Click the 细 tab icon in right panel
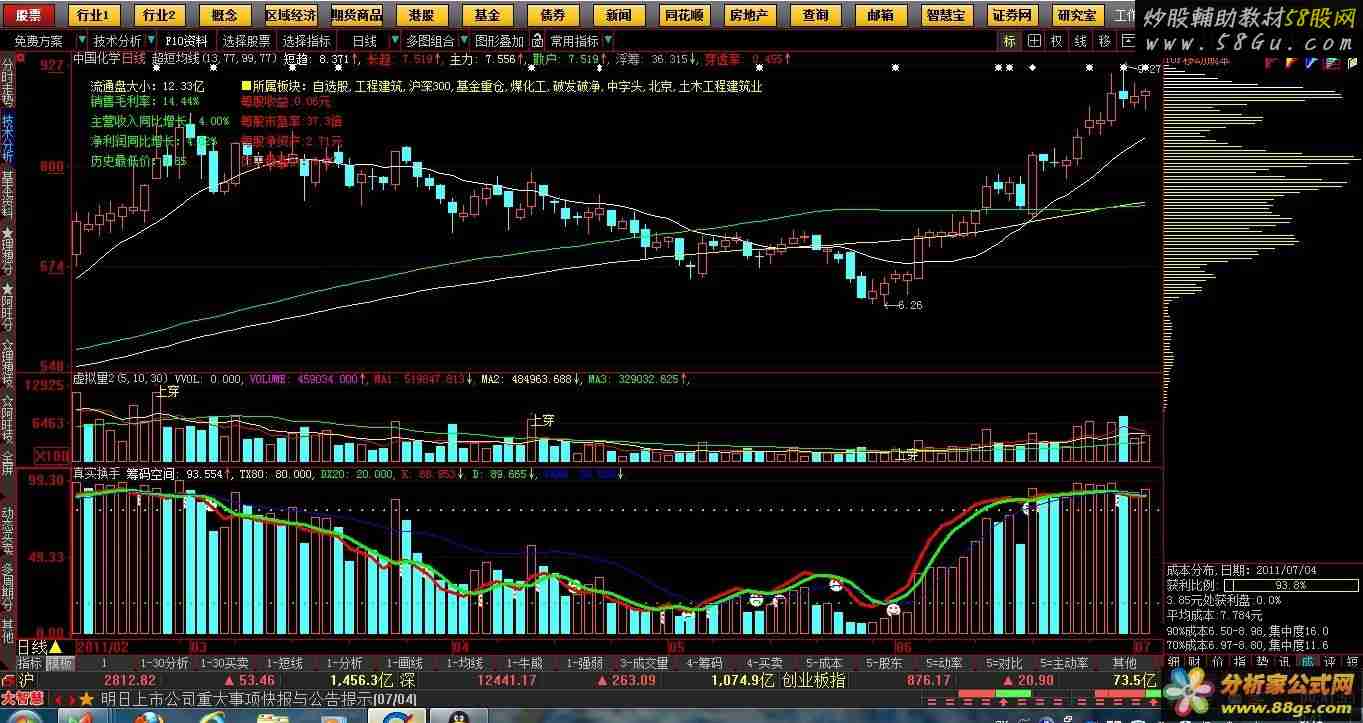1363x723 pixels. tap(1175, 662)
